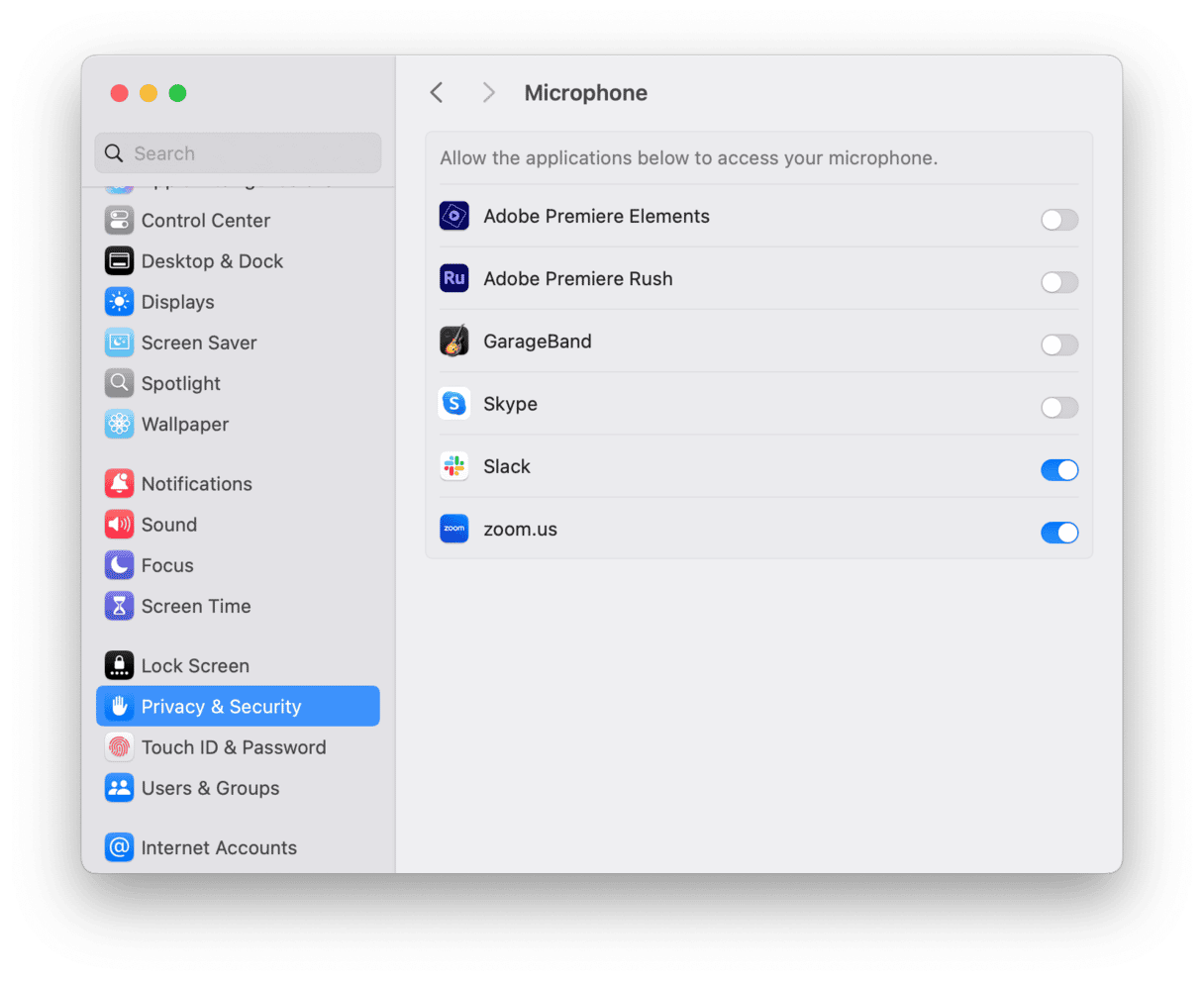
Task: Click the Sound speaker icon
Action: point(119,524)
